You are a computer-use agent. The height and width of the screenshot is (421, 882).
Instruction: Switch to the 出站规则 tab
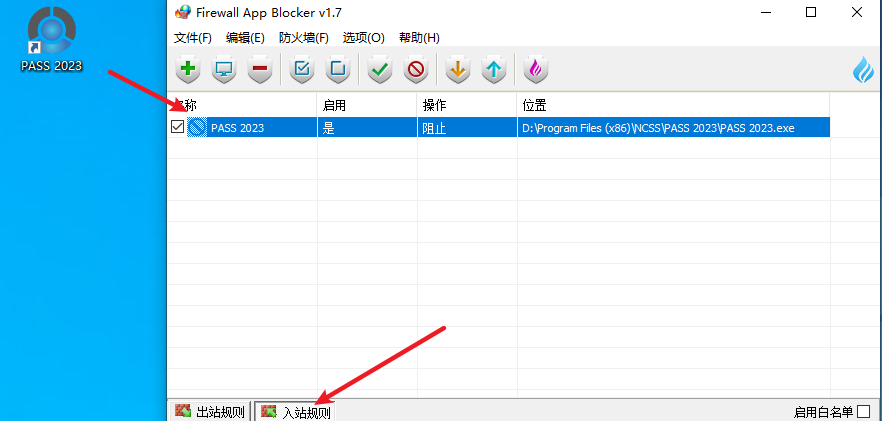209,412
